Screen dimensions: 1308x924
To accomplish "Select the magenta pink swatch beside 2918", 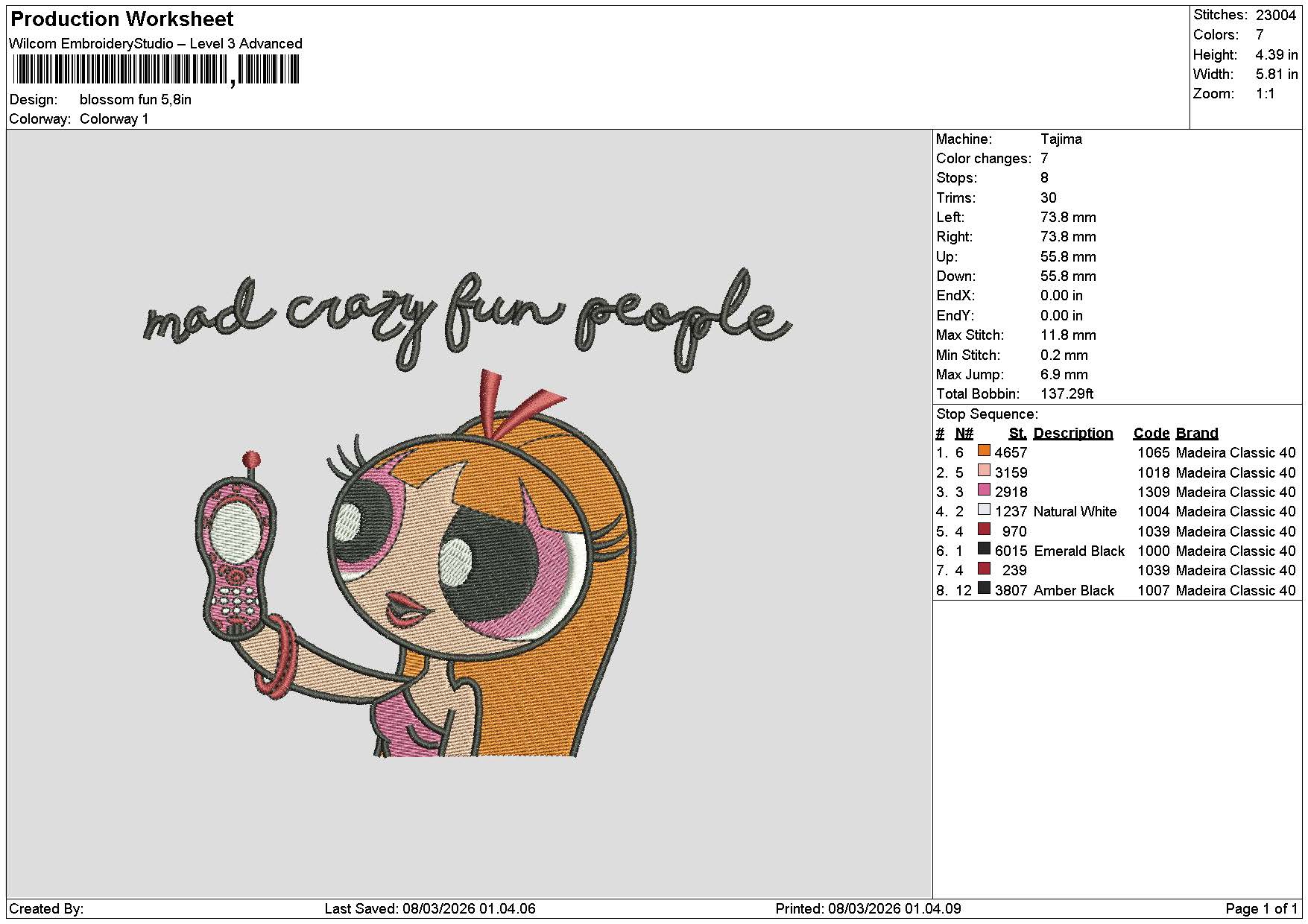I will (984, 490).
